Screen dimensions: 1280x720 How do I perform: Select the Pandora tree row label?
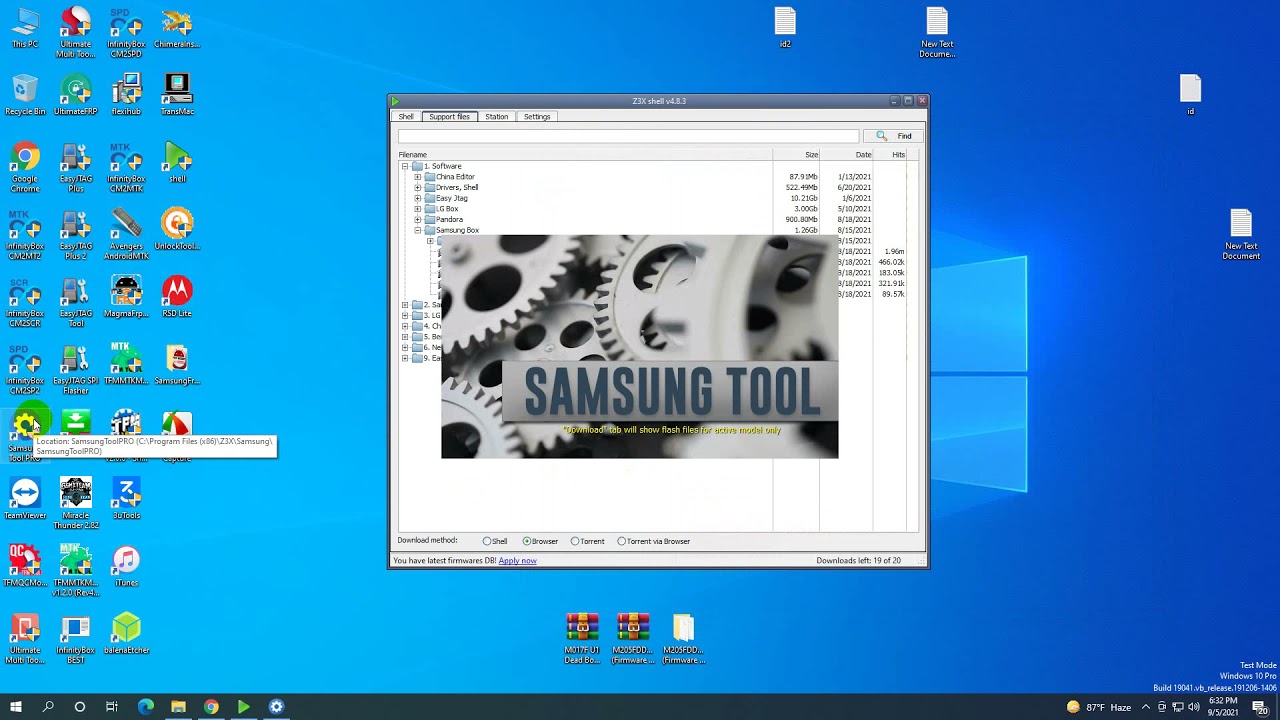coord(449,220)
